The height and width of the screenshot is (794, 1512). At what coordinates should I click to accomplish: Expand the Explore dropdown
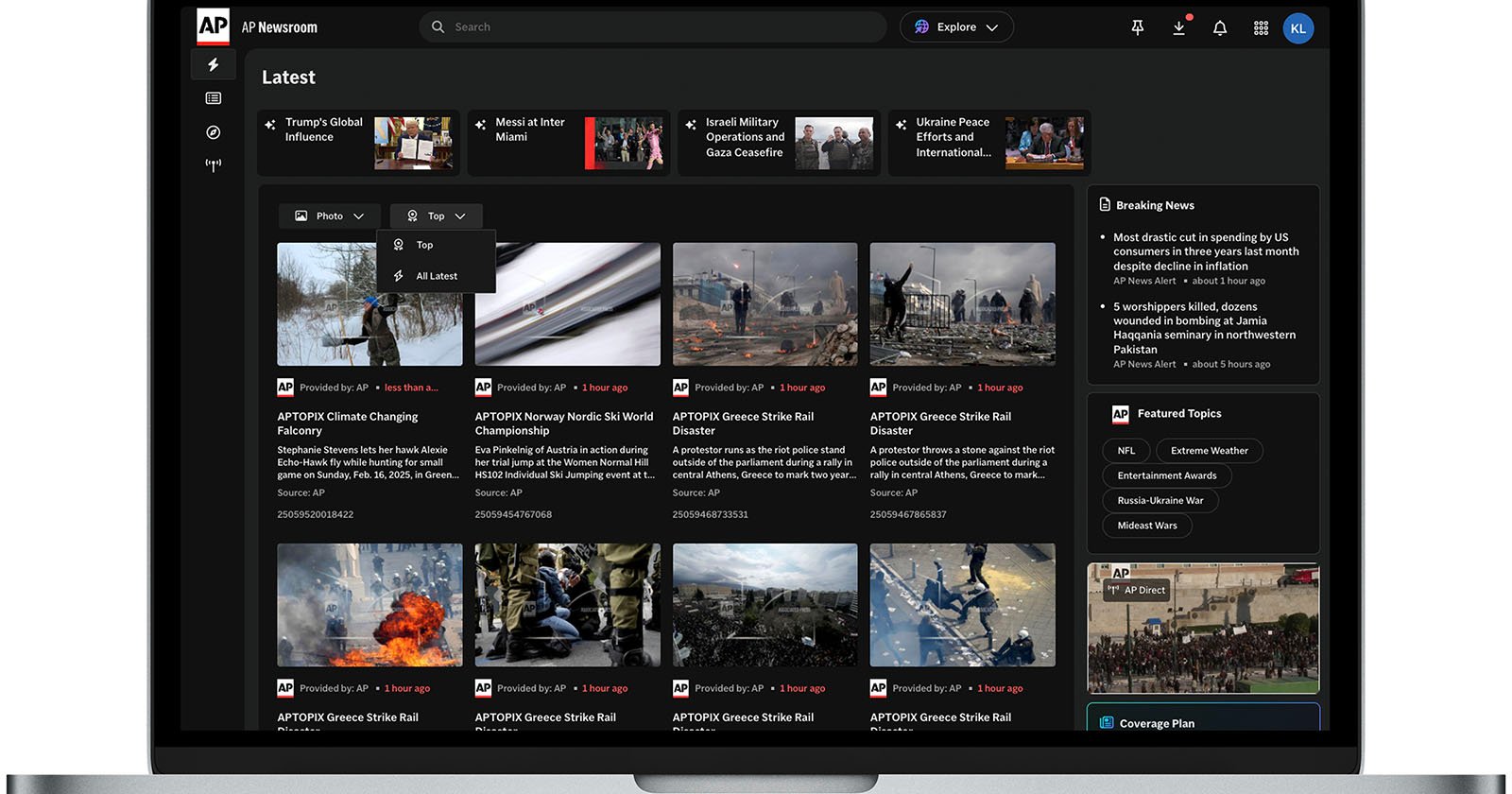point(956,27)
